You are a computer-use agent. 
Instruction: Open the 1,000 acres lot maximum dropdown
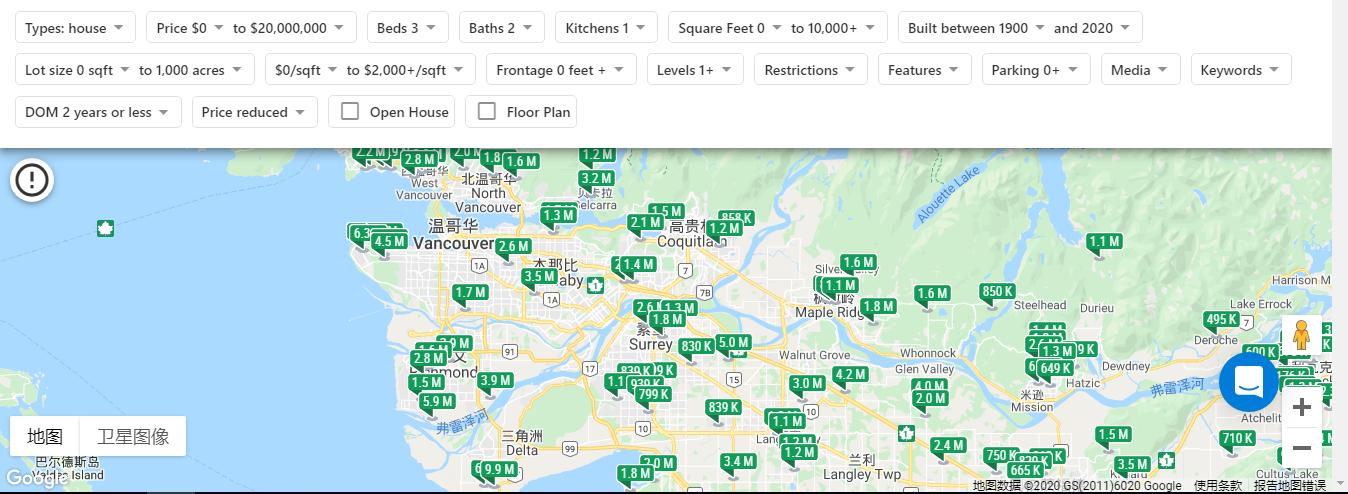pyautogui.click(x=191, y=70)
